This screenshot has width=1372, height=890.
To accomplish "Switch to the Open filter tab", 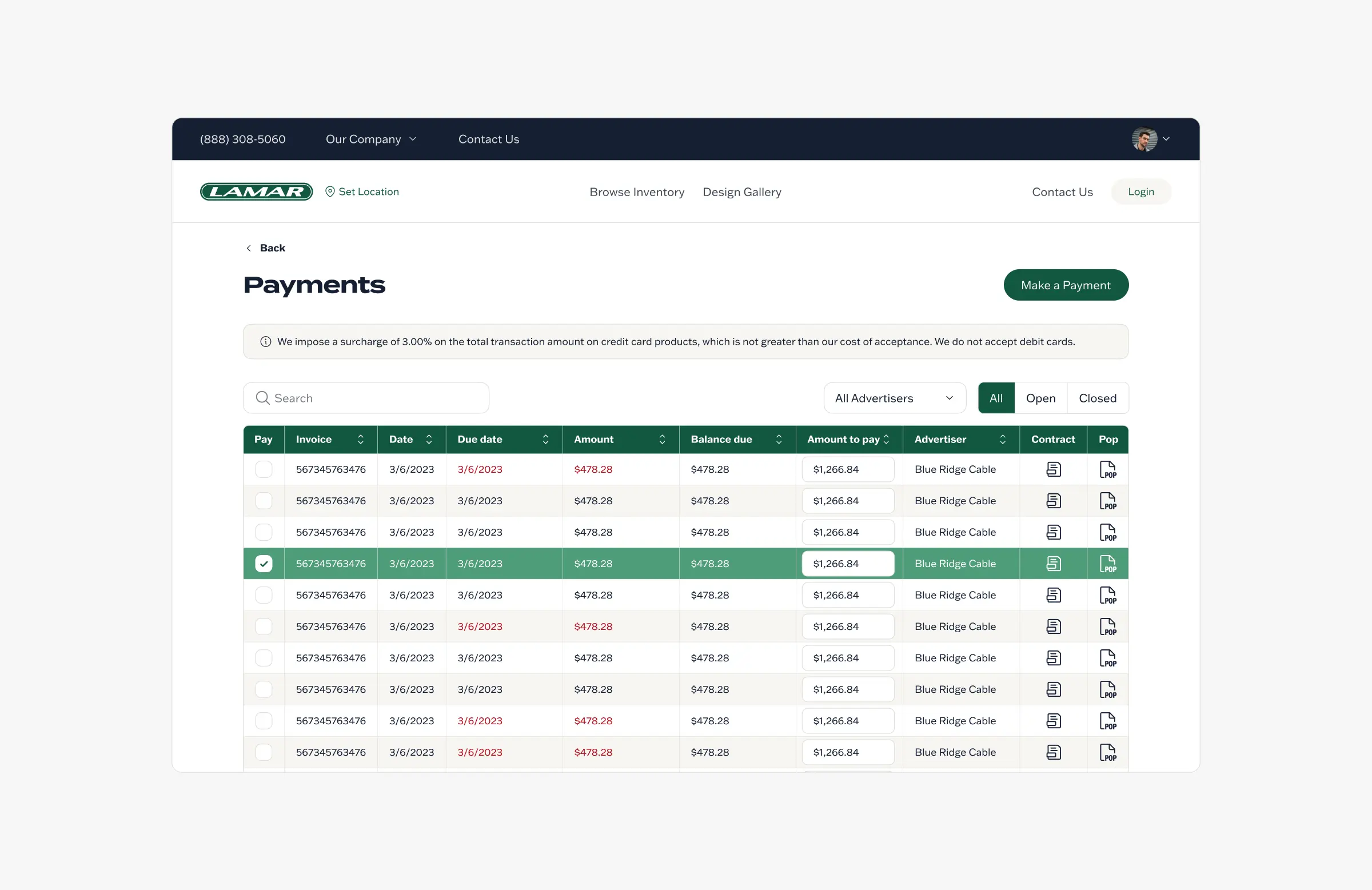I will (1040, 398).
